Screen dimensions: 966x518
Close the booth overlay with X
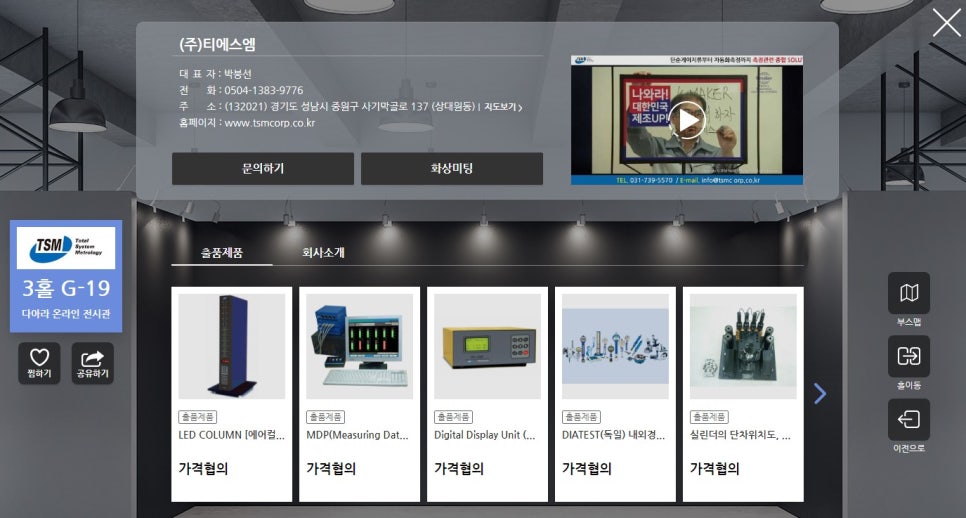pos(946,23)
